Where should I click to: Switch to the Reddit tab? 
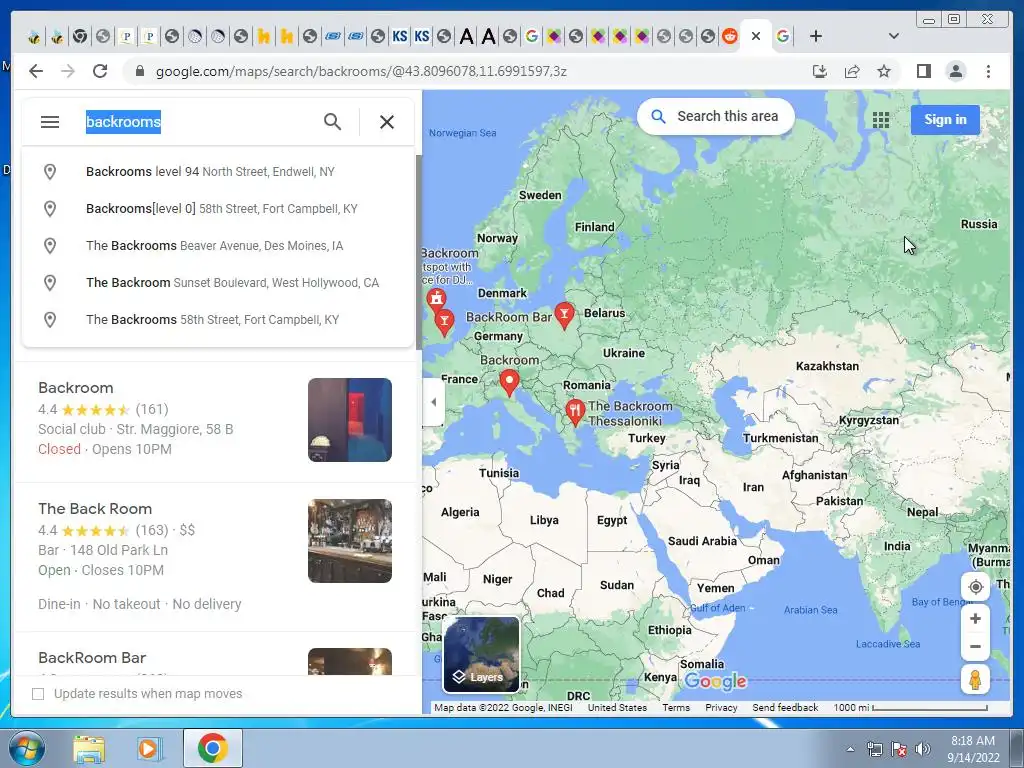coord(729,36)
